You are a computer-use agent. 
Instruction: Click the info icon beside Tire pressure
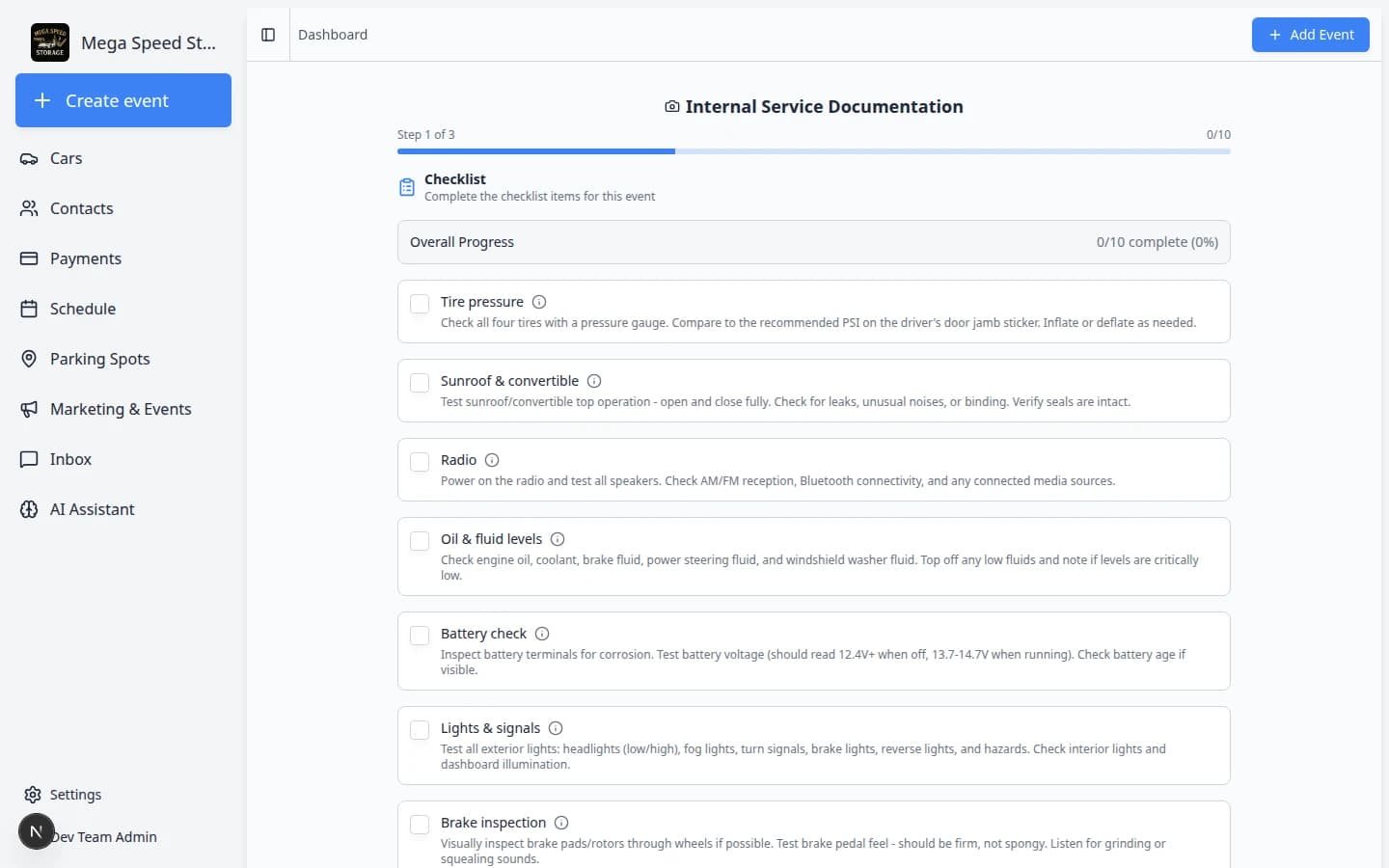pos(539,302)
